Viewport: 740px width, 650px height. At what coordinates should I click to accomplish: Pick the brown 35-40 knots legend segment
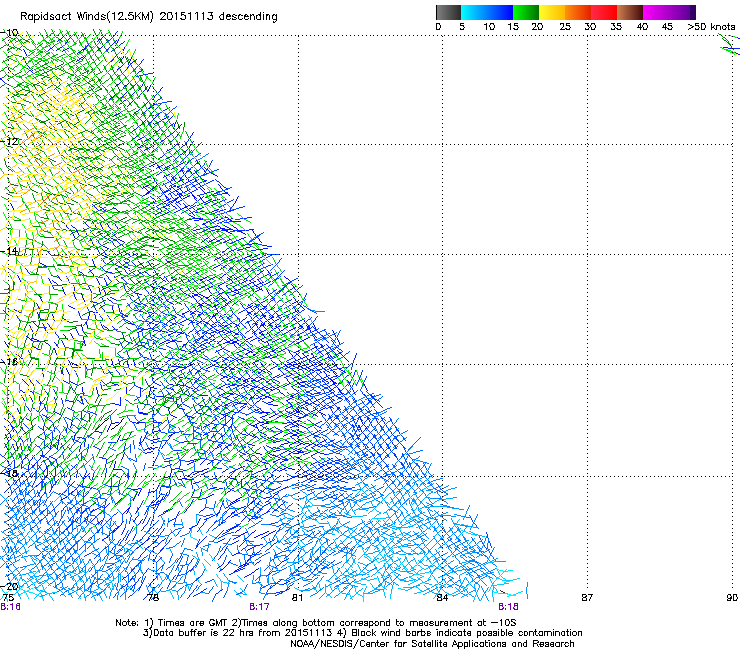pyautogui.click(x=630, y=12)
